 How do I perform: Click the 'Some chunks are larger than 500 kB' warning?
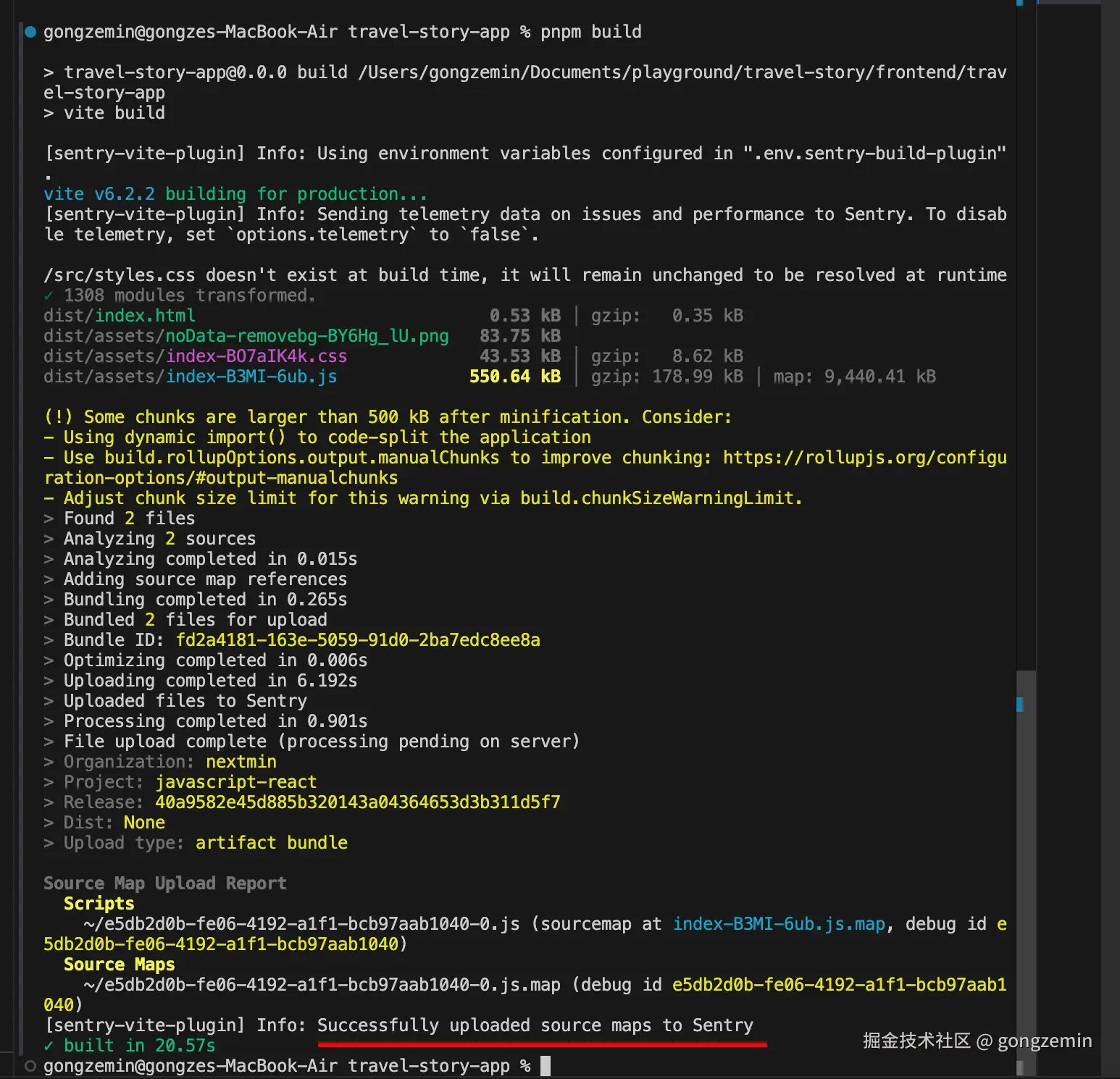pos(388,417)
